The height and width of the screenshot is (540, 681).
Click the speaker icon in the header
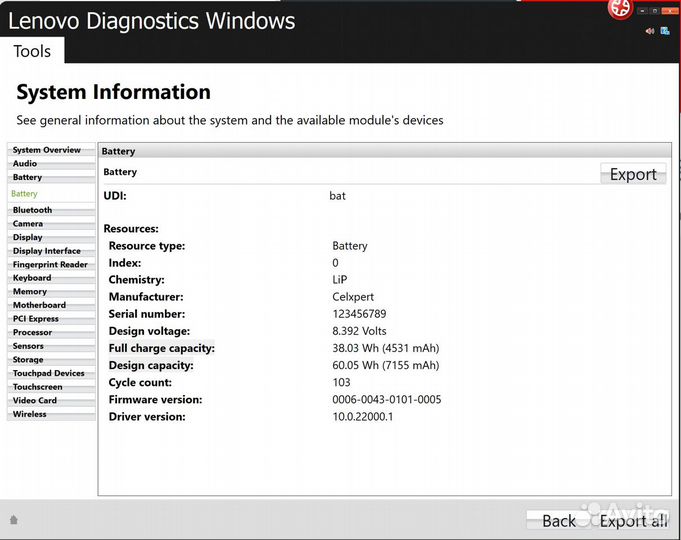(x=650, y=31)
